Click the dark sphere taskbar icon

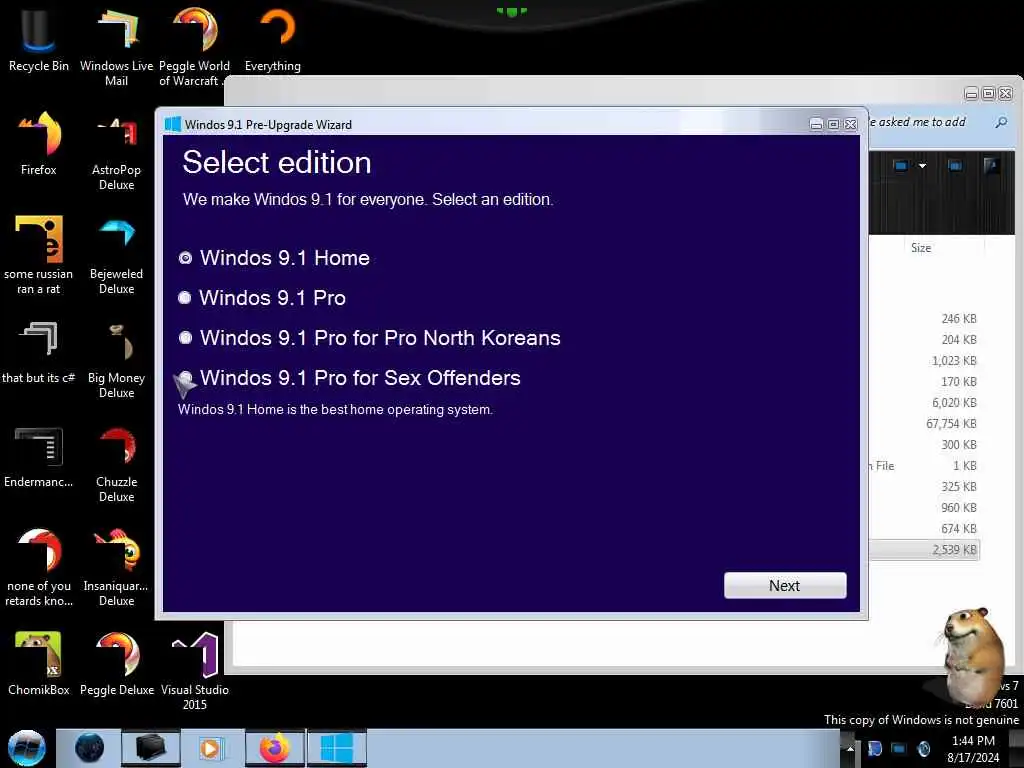click(89, 748)
